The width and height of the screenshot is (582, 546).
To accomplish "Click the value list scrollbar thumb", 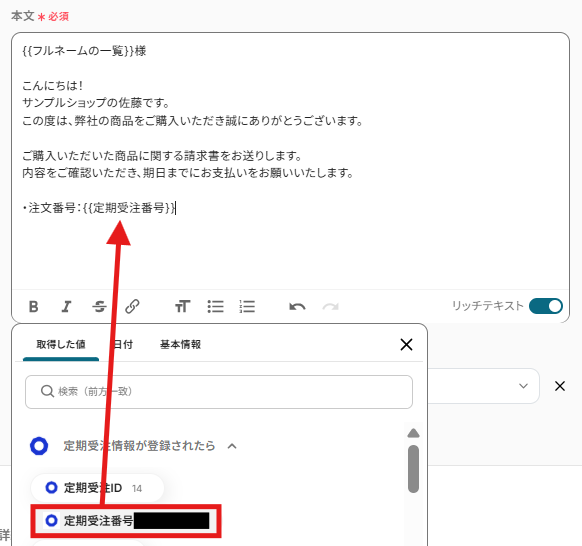I will pos(413,469).
